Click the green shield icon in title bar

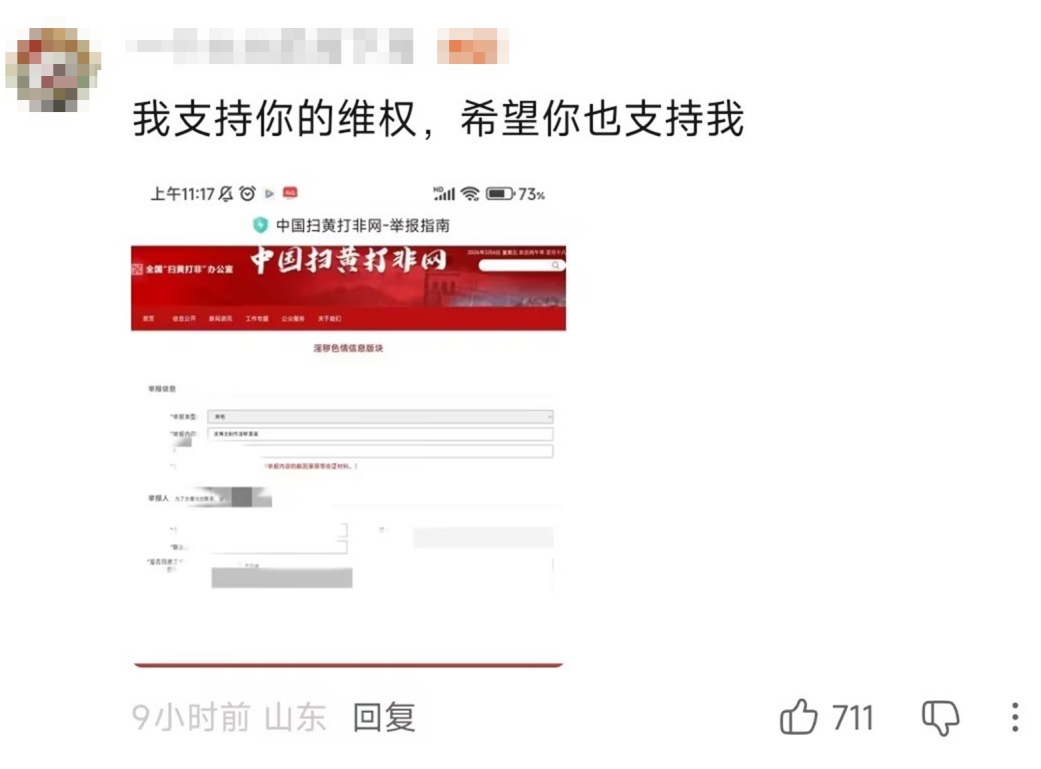[x=260, y=225]
